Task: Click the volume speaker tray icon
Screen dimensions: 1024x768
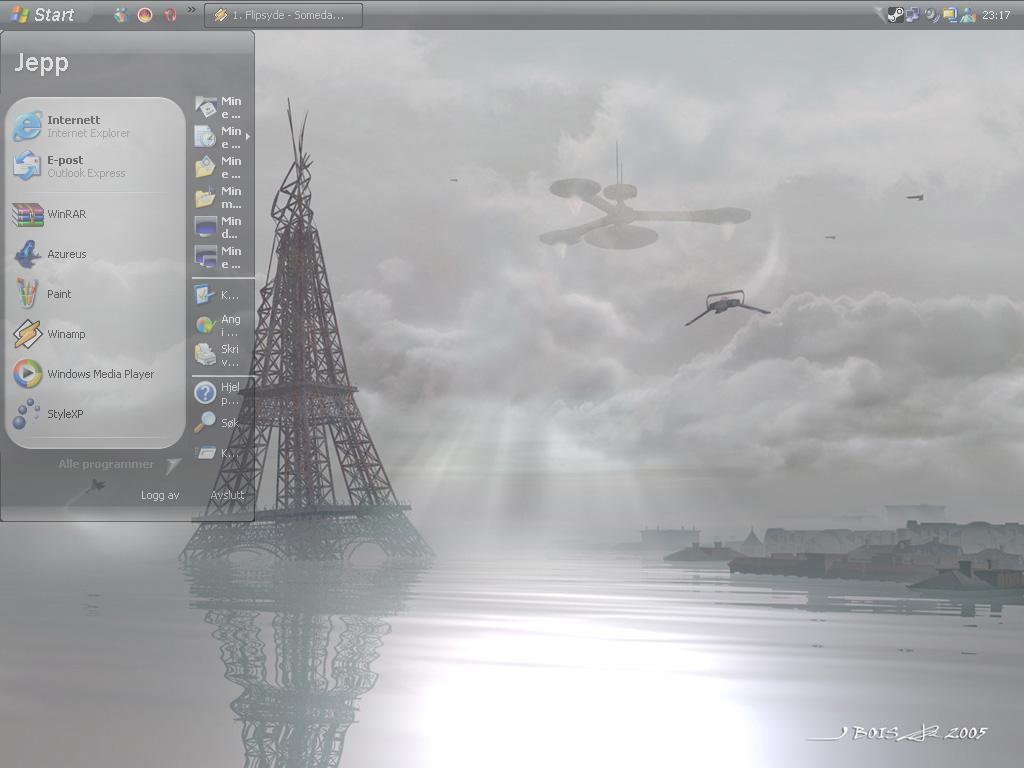Action: [931, 15]
